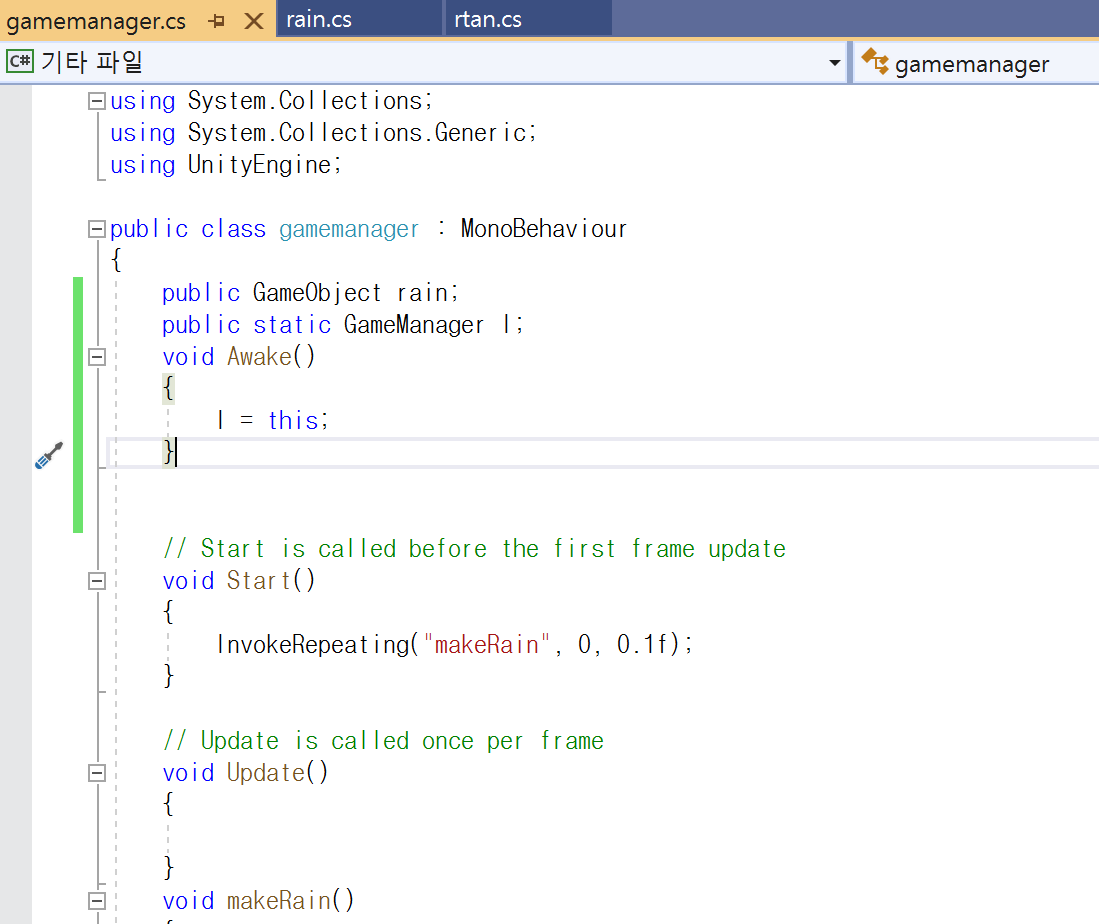Open the screwdriver quick actions icon
The height and width of the screenshot is (924, 1099).
click(x=49, y=455)
